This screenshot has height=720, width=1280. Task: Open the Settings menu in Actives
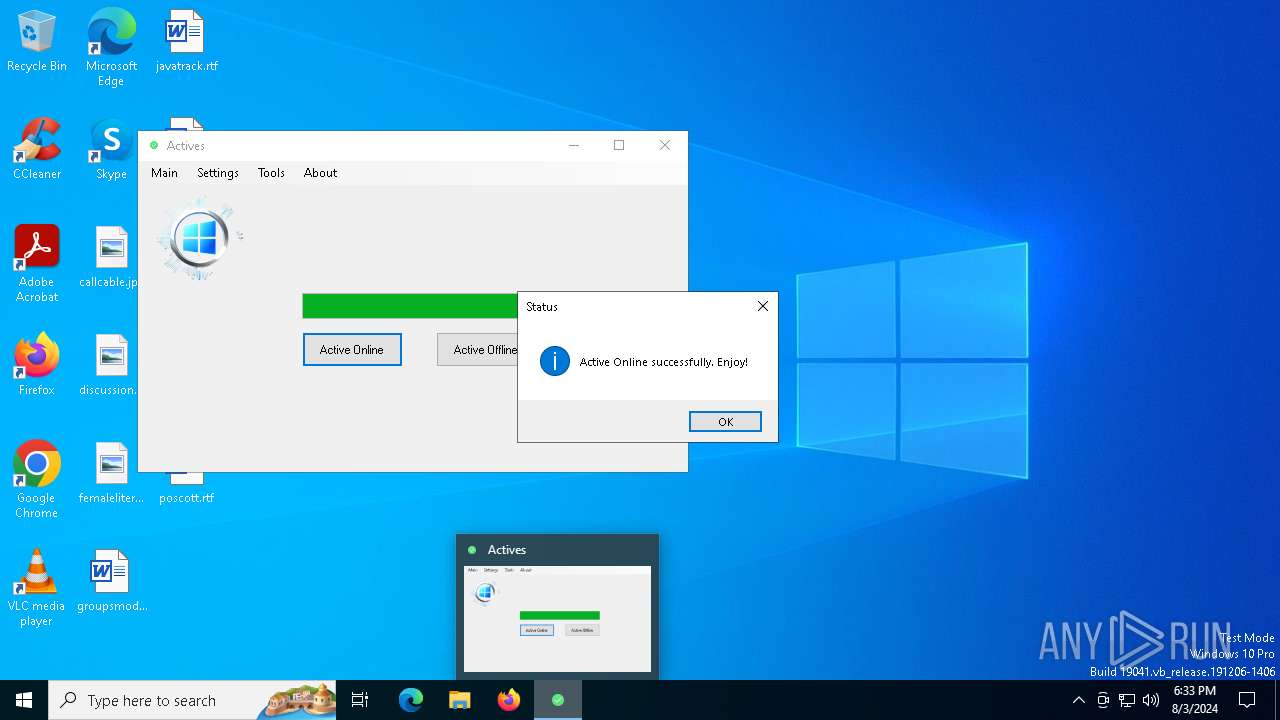218,173
